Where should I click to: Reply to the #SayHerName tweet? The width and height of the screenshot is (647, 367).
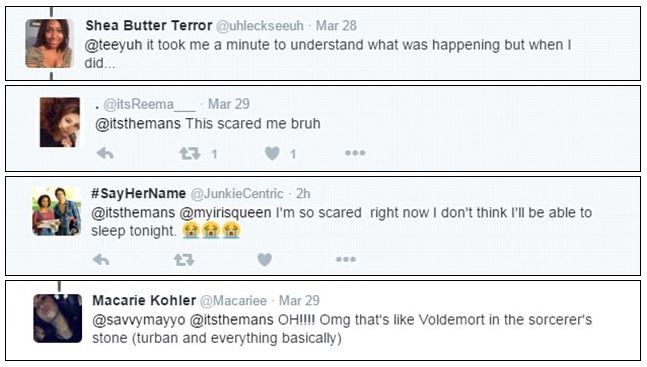coord(101,260)
